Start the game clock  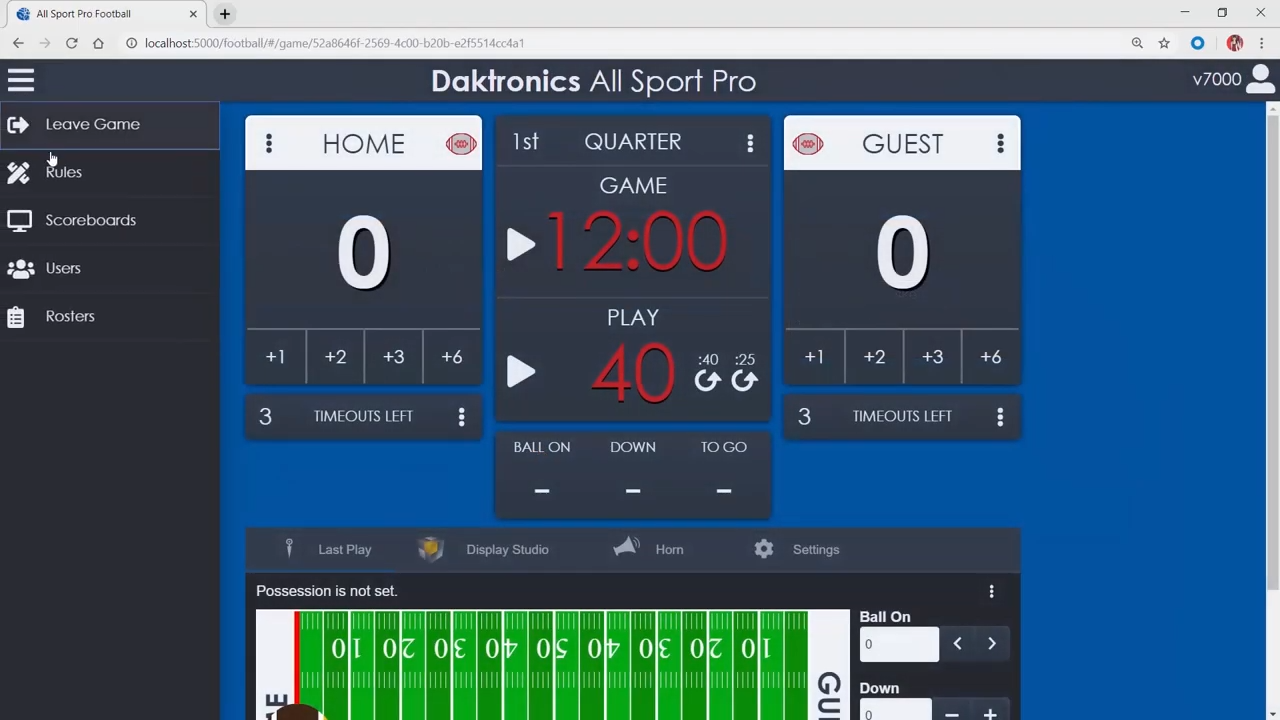tap(521, 243)
